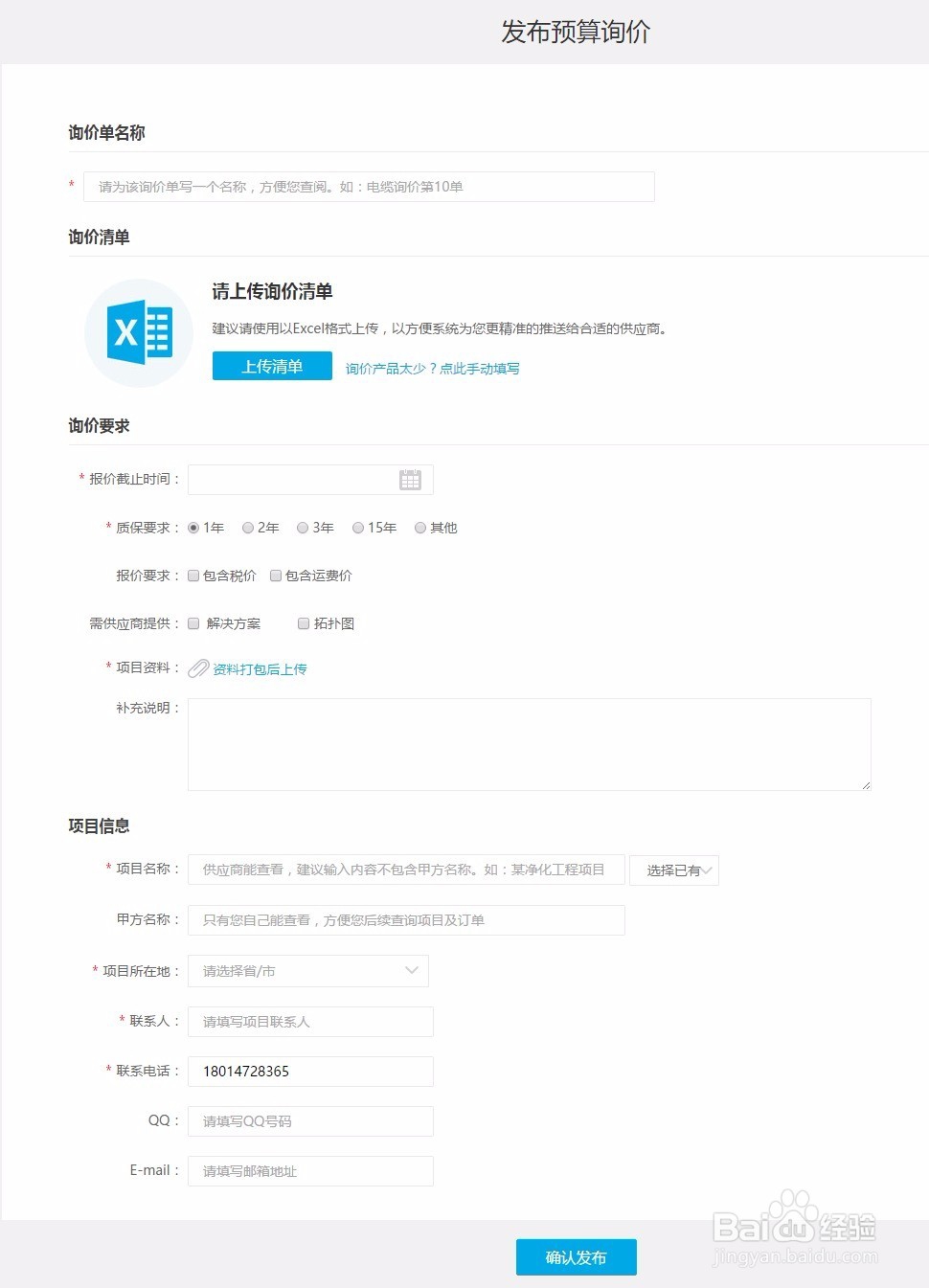
Task: Select the 2年 warranty radio button
Action: (x=248, y=528)
